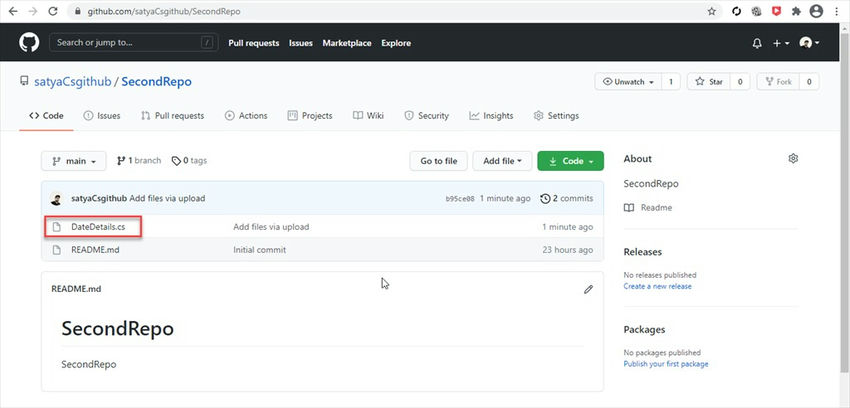Click the GitHub Octocat logo
Viewport: 850px width, 408px height.
pyautogui.click(x=28, y=43)
